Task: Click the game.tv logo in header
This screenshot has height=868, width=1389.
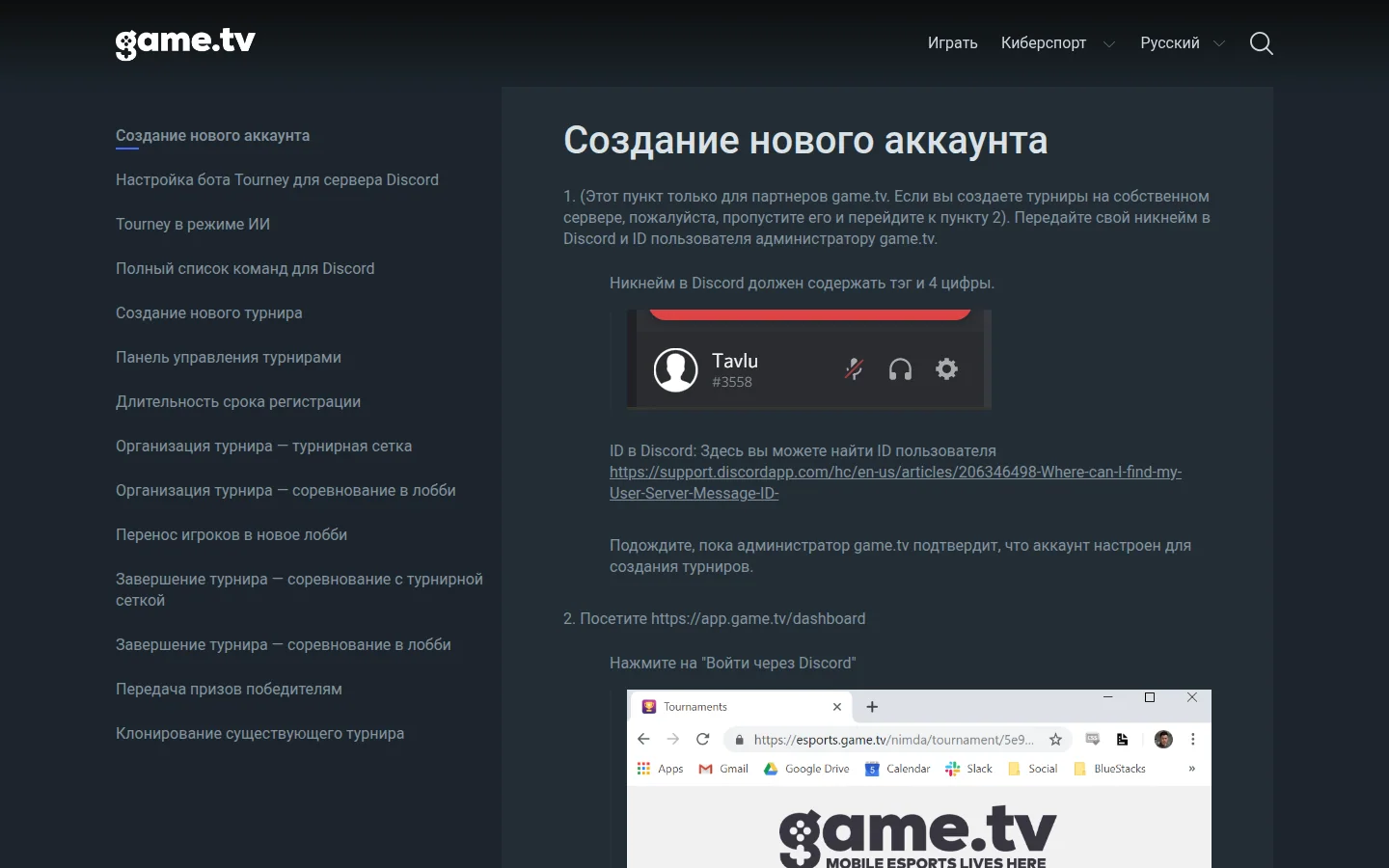Action: point(185,42)
